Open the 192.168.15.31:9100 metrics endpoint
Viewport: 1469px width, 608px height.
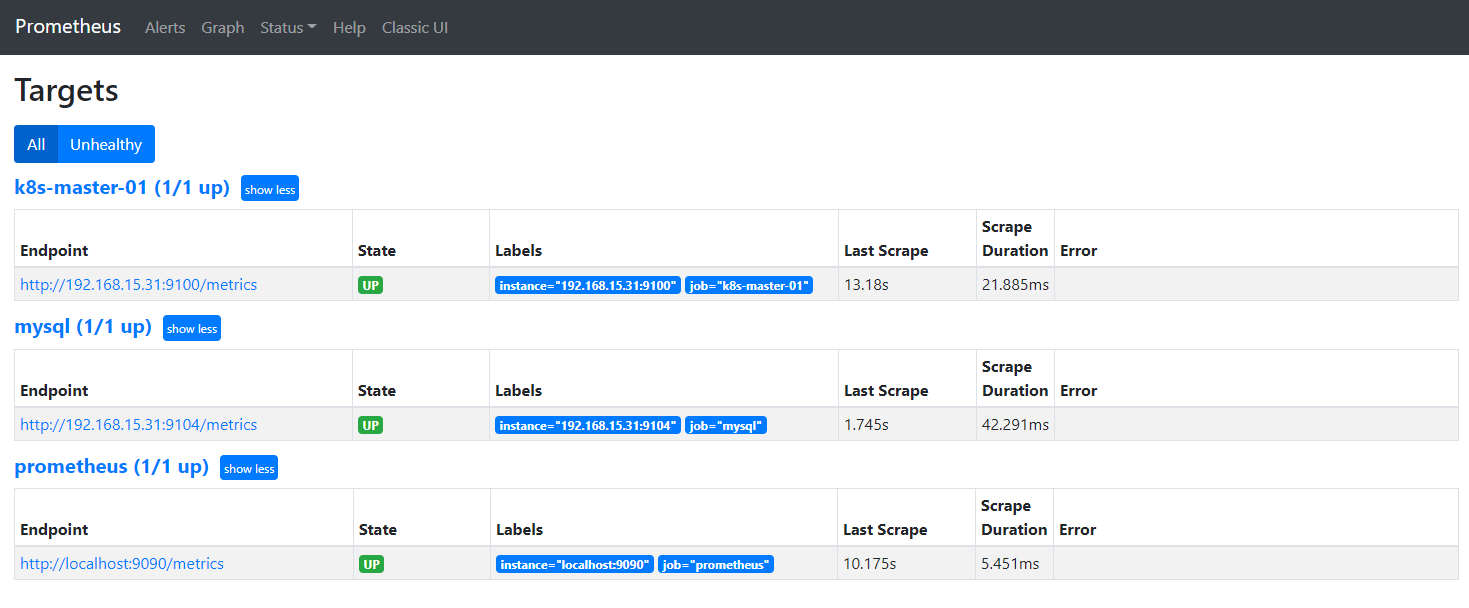[x=138, y=285]
